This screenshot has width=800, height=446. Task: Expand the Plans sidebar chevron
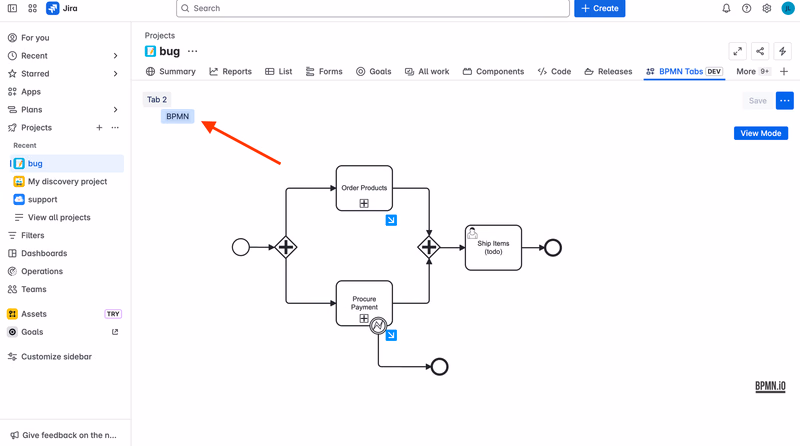pos(115,109)
